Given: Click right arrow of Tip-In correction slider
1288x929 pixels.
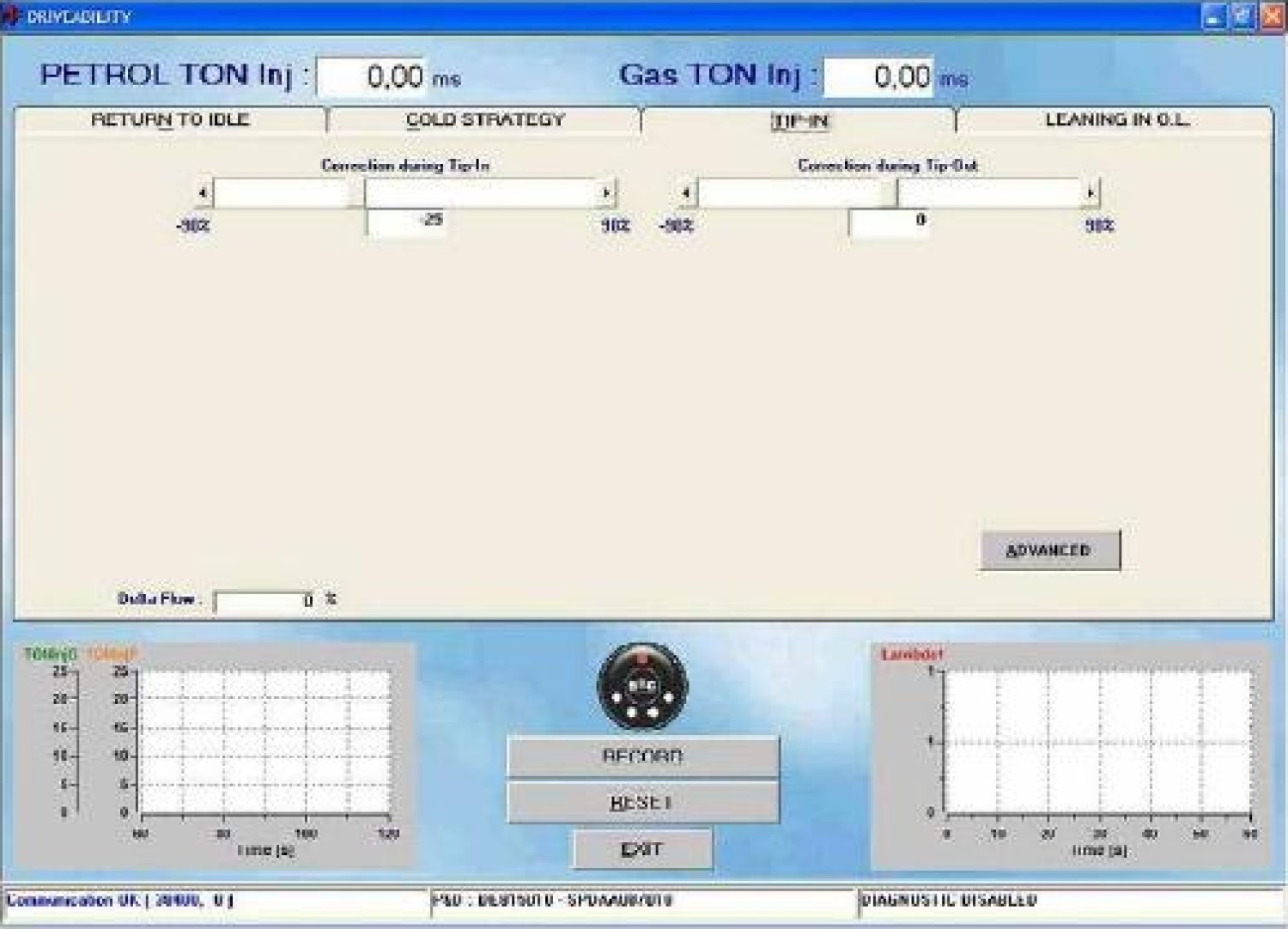Looking at the screenshot, I should (606, 193).
